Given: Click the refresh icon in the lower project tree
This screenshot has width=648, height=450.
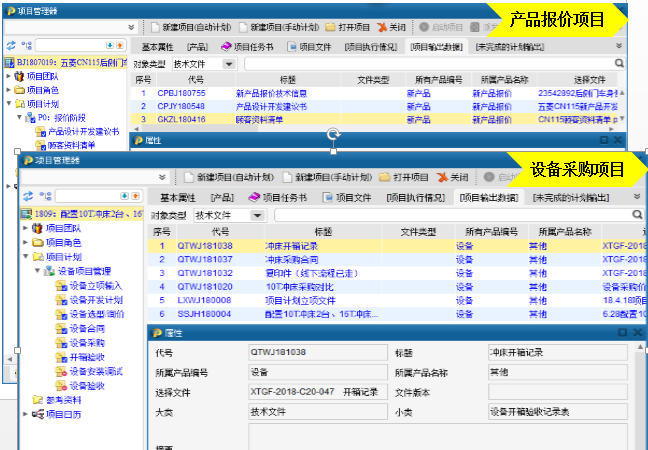Looking at the screenshot, I should [x=30, y=197].
